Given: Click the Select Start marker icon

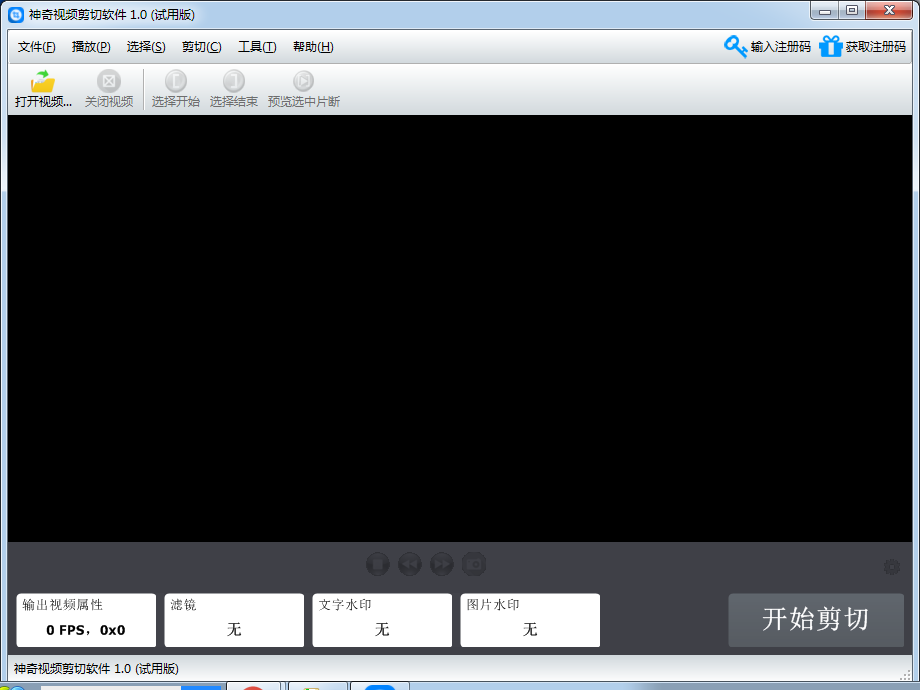Looking at the screenshot, I should tap(175, 82).
